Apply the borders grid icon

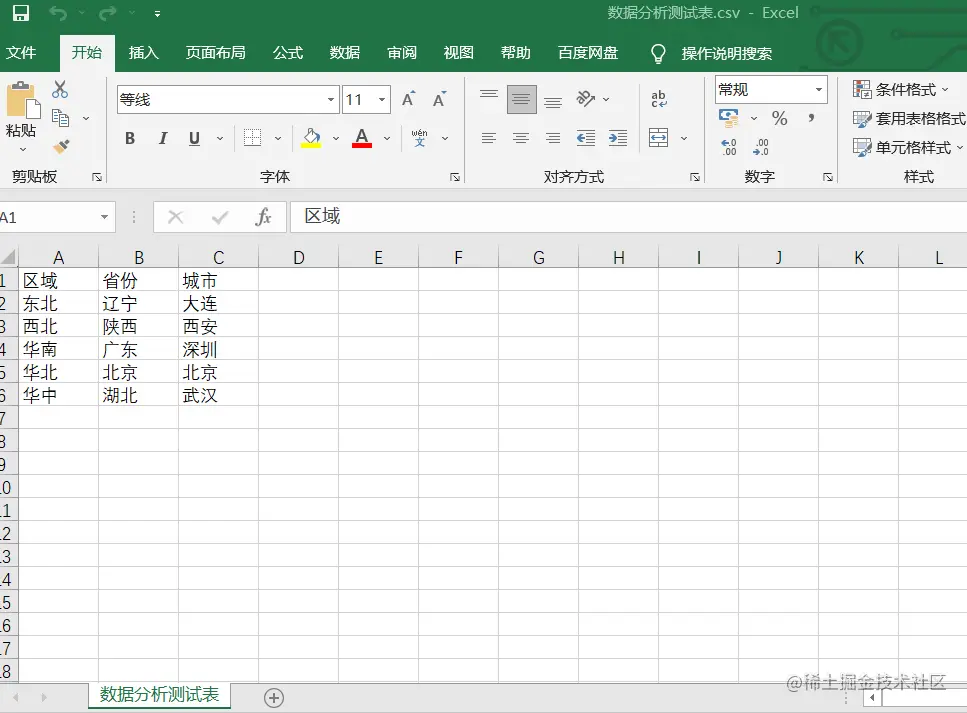click(252, 138)
